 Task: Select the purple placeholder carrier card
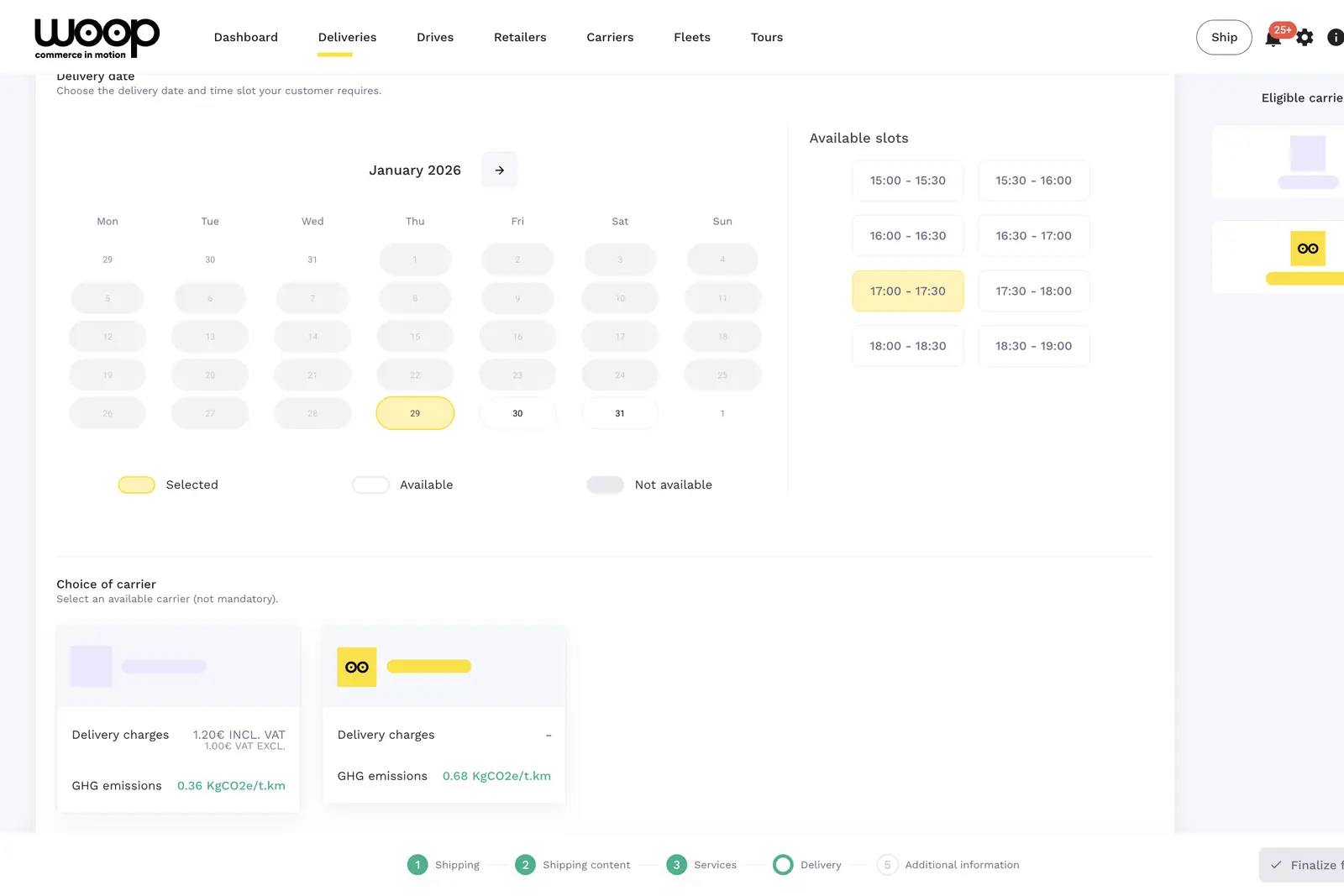pos(178,718)
